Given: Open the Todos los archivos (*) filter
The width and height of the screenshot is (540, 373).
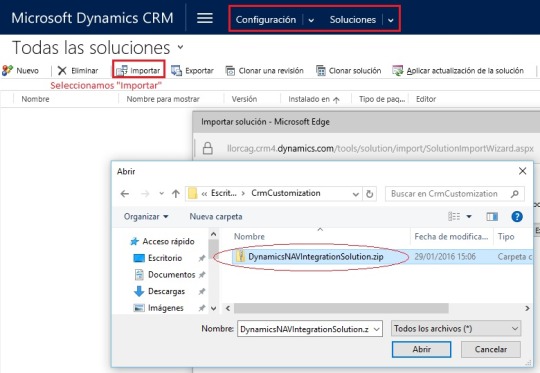Looking at the screenshot, I should point(456,329).
